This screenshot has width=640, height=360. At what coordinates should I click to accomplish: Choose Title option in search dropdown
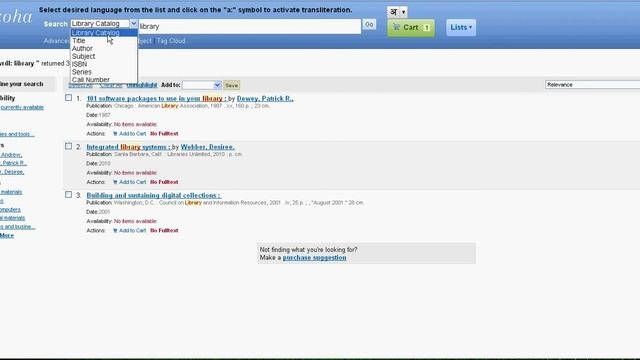(x=104, y=41)
